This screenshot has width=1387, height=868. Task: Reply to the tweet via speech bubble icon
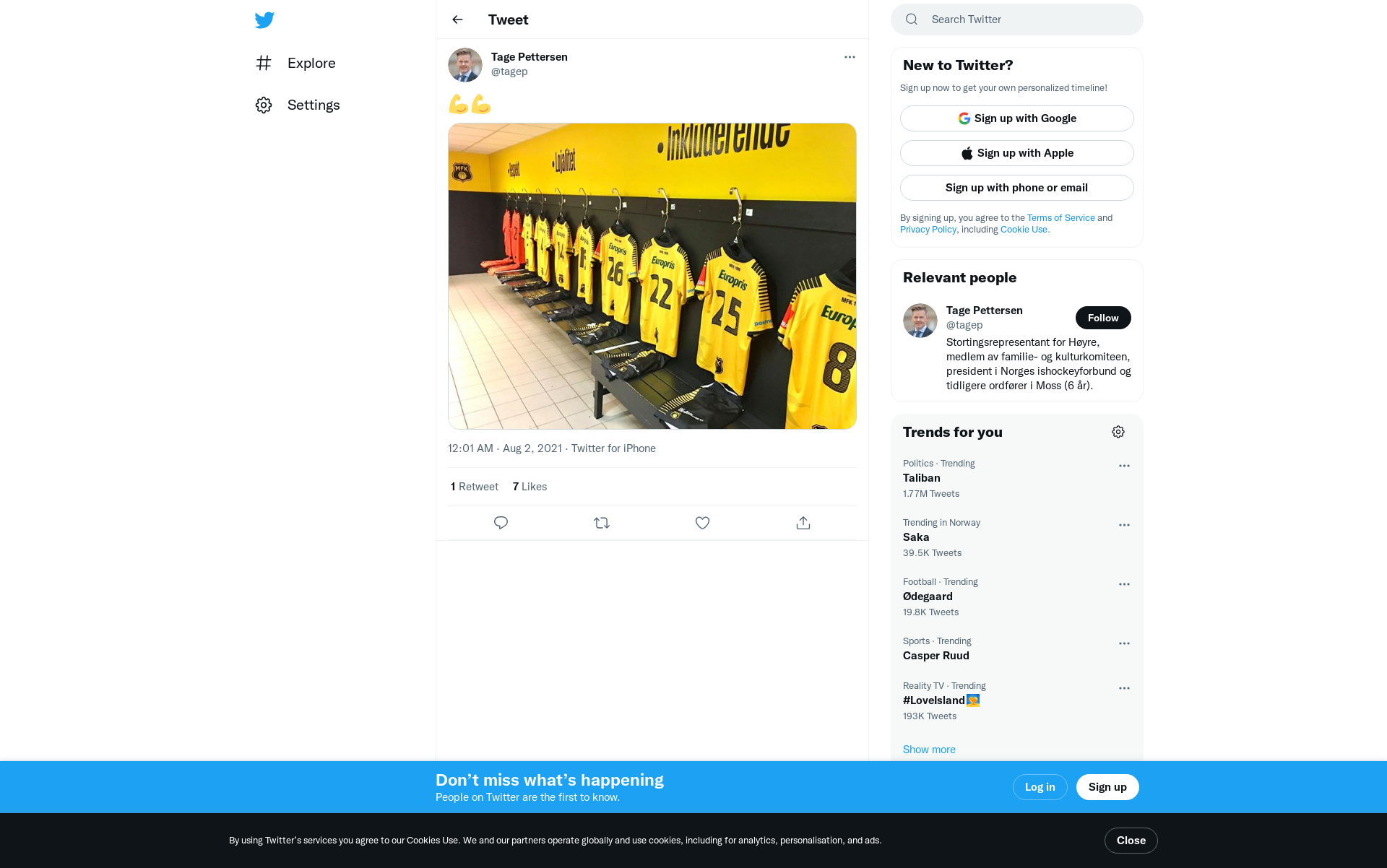tap(501, 523)
